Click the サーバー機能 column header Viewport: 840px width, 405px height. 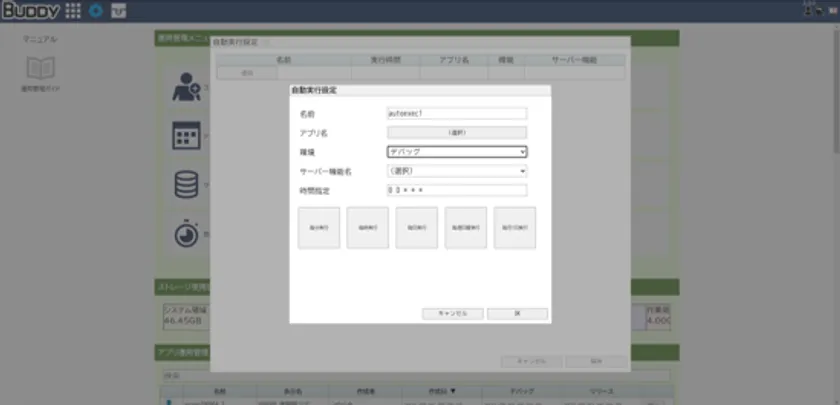(x=575, y=60)
